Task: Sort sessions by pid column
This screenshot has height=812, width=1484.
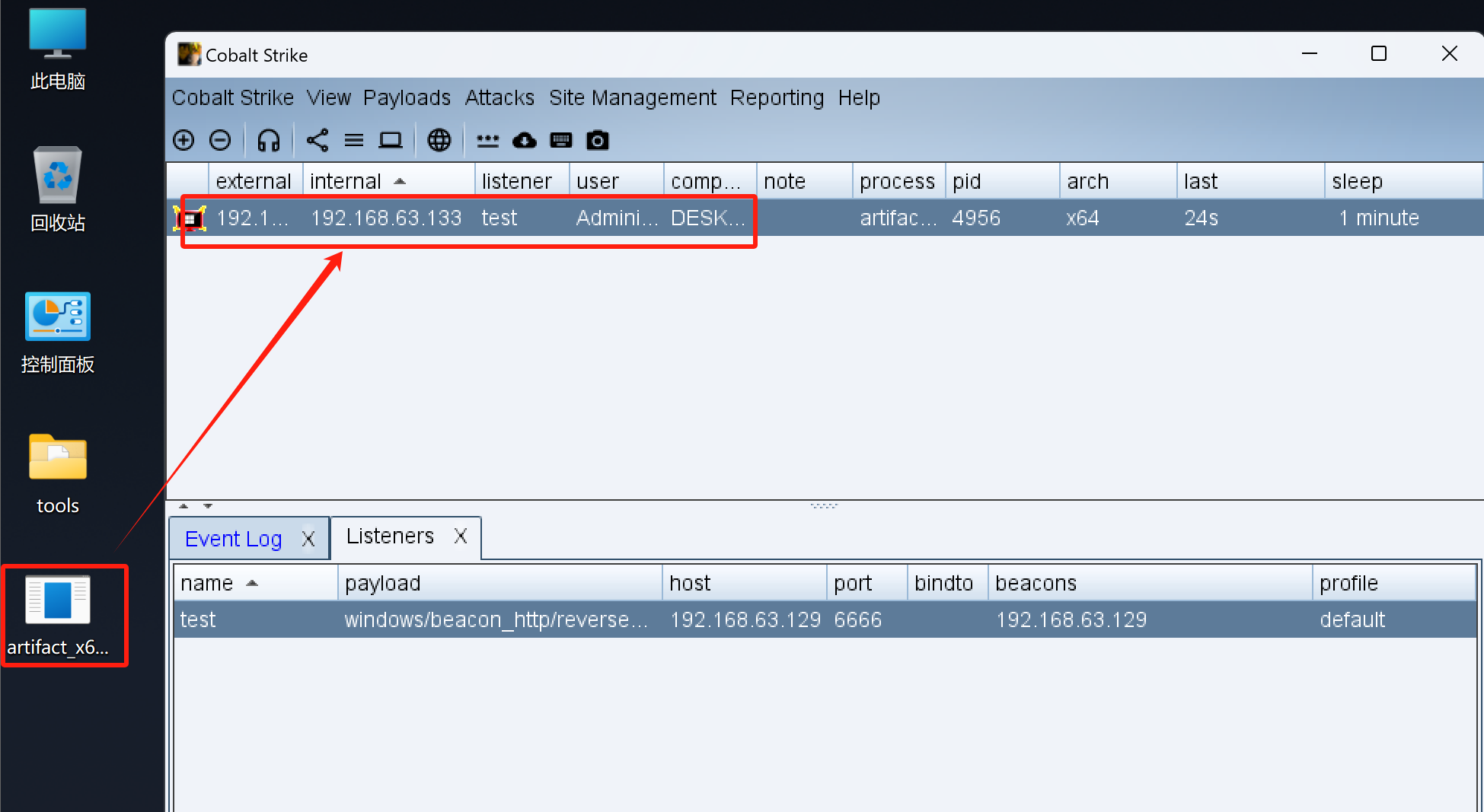Action: (x=1002, y=181)
